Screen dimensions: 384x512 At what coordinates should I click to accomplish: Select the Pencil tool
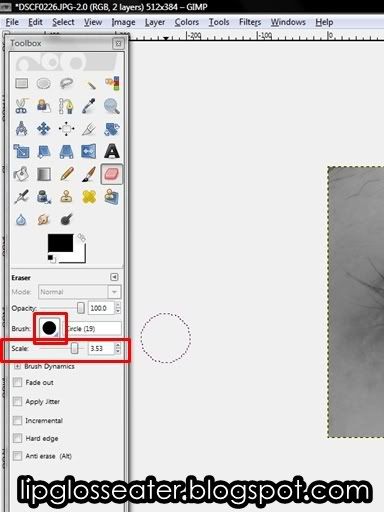click(x=67, y=174)
